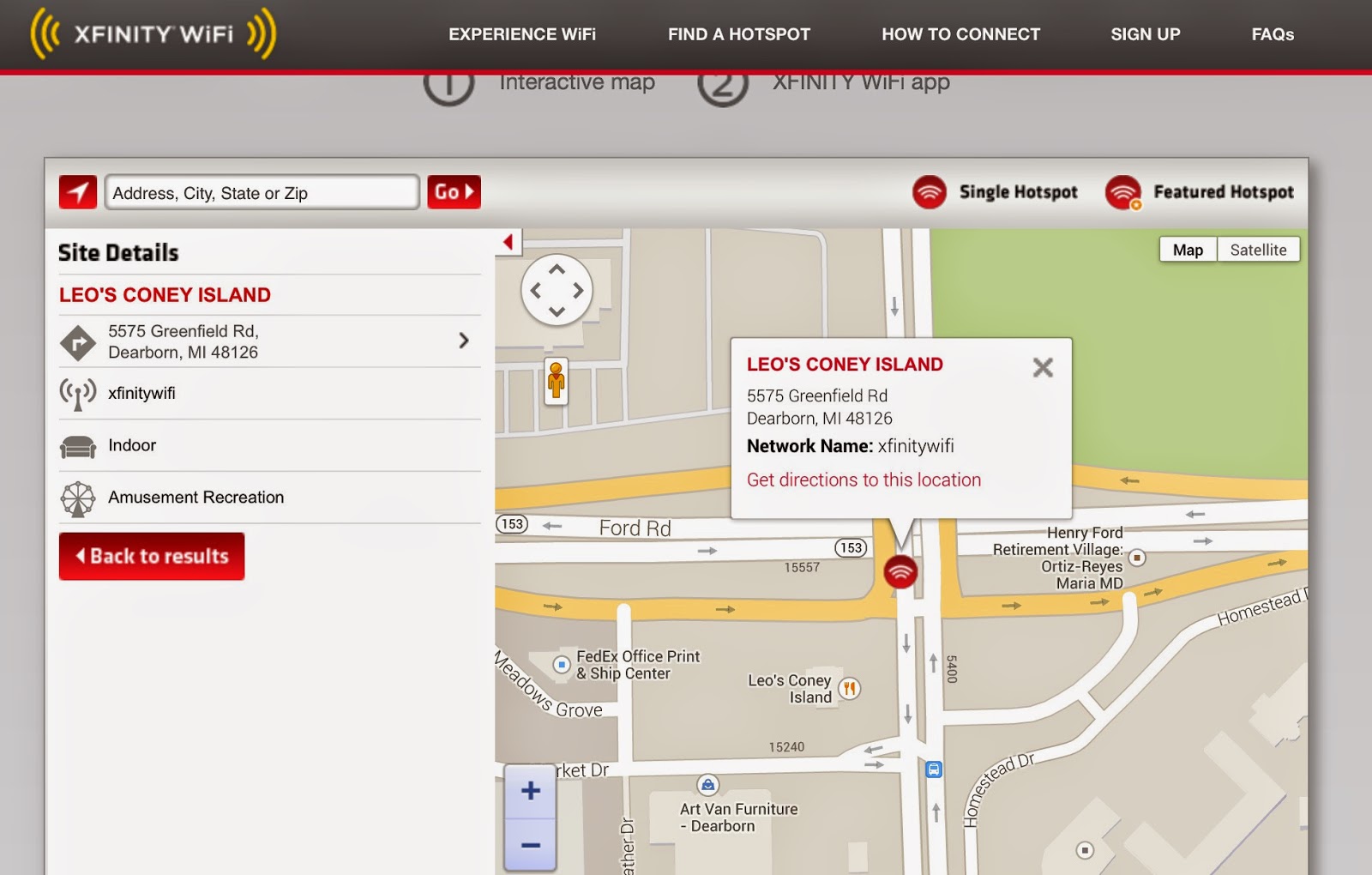Click the Site Details heading

[118, 252]
